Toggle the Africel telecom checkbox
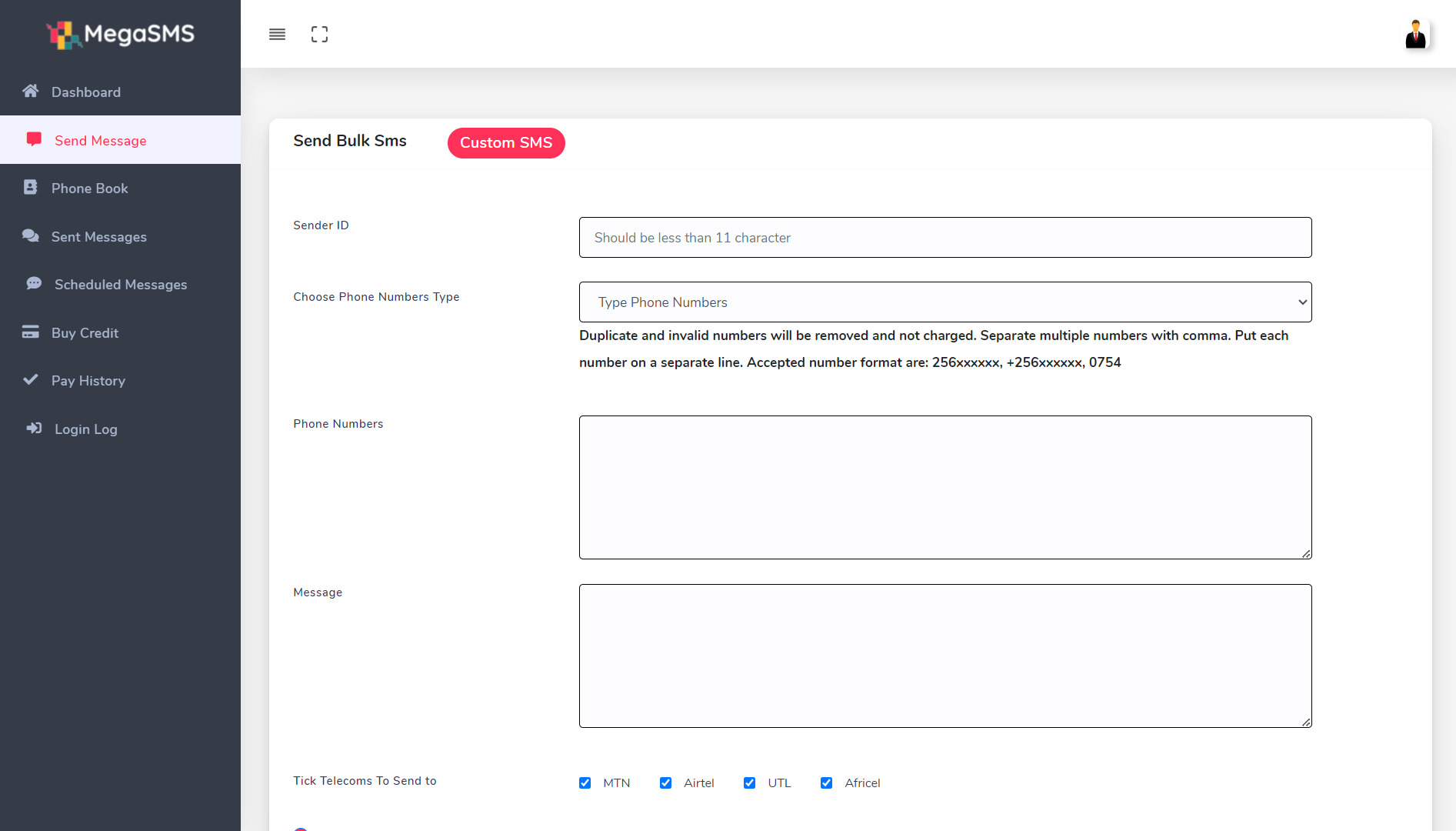This screenshot has width=1456, height=831. tap(827, 783)
